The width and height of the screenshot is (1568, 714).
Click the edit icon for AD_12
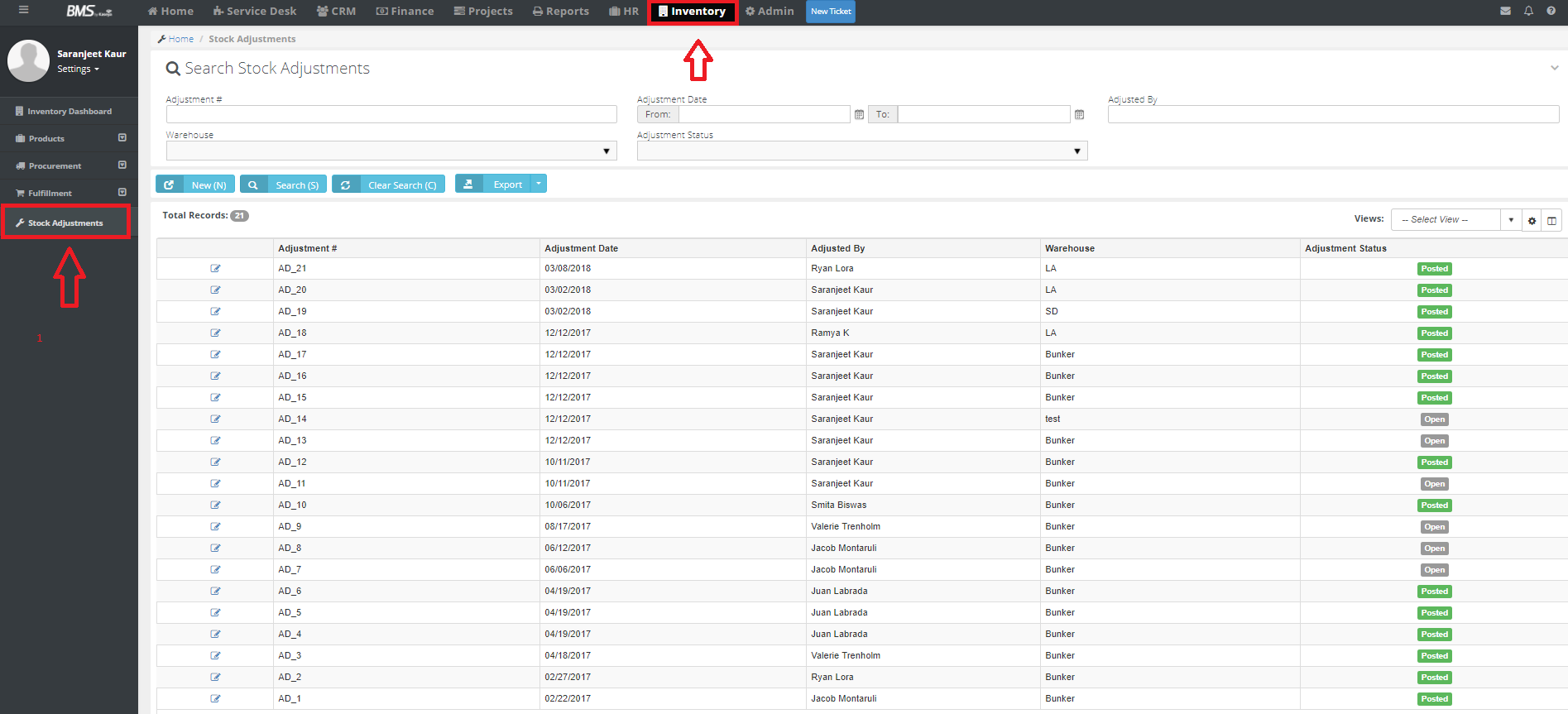(x=215, y=462)
